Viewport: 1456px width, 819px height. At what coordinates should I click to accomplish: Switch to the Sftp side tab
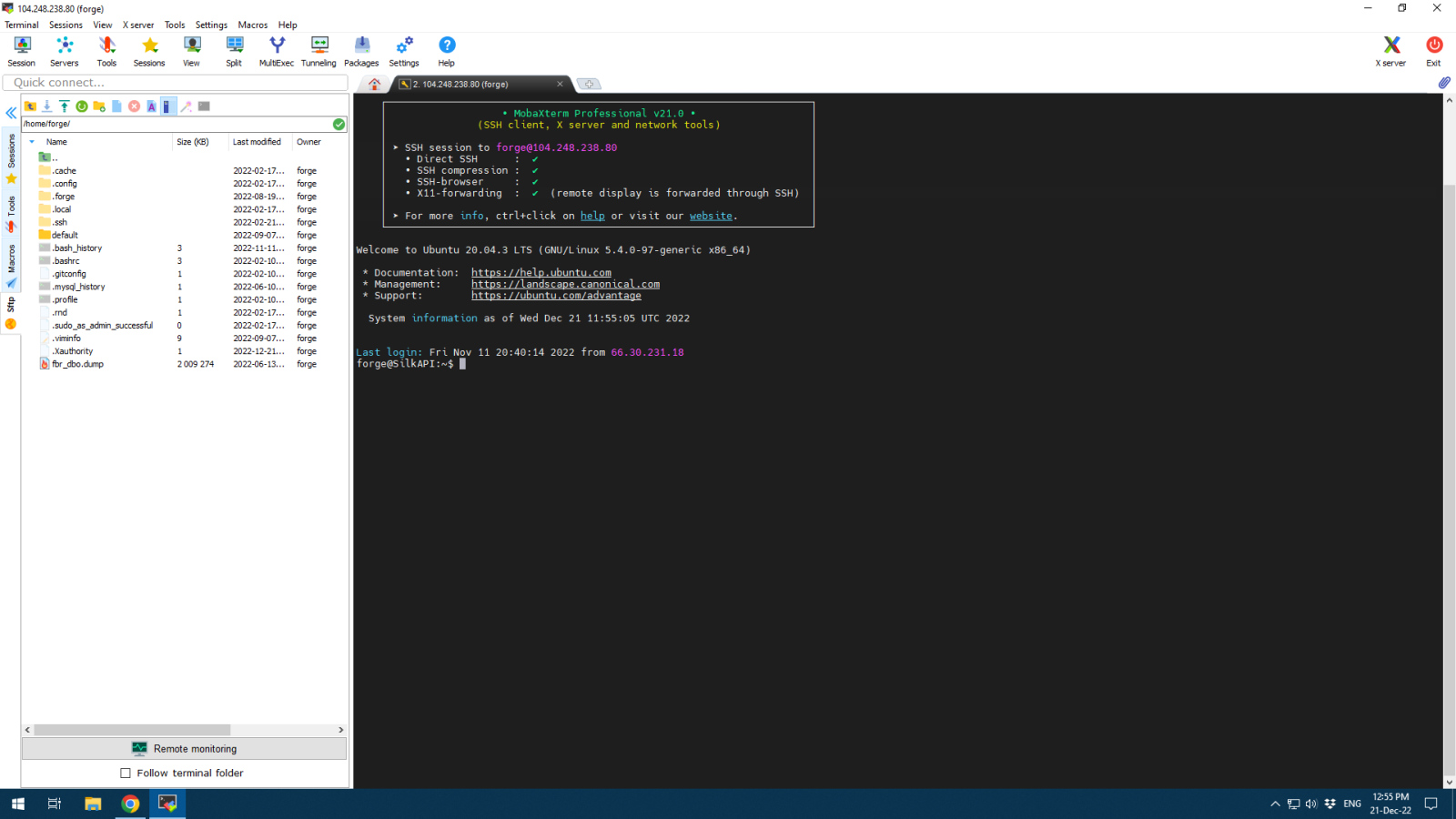click(11, 306)
